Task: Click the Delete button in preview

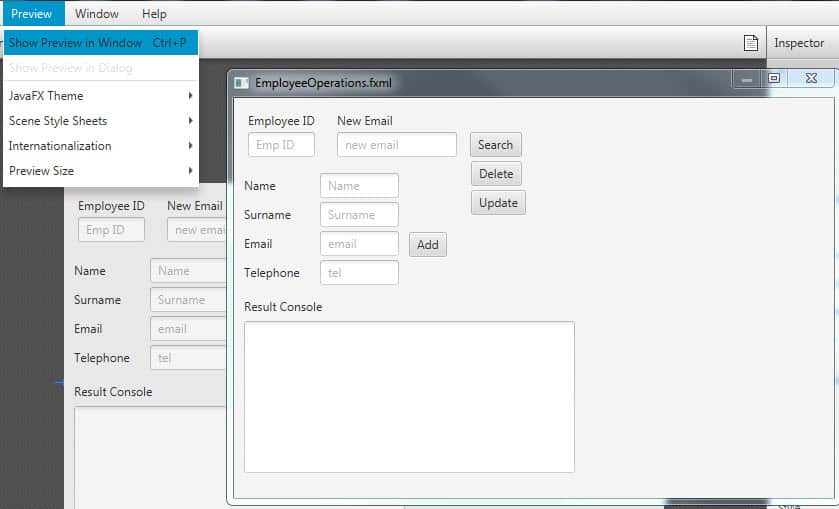Action: [x=496, y=173]
